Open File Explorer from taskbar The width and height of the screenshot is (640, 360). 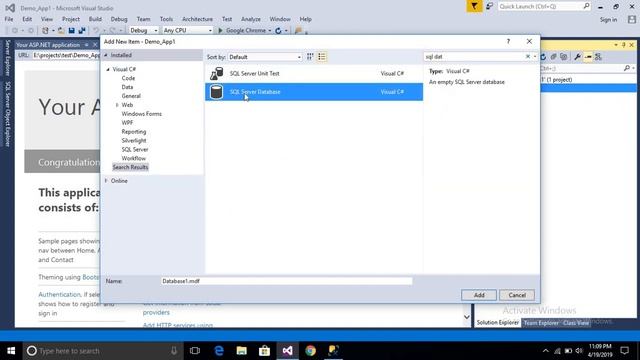pyautogui.click(x=242, y=351)
